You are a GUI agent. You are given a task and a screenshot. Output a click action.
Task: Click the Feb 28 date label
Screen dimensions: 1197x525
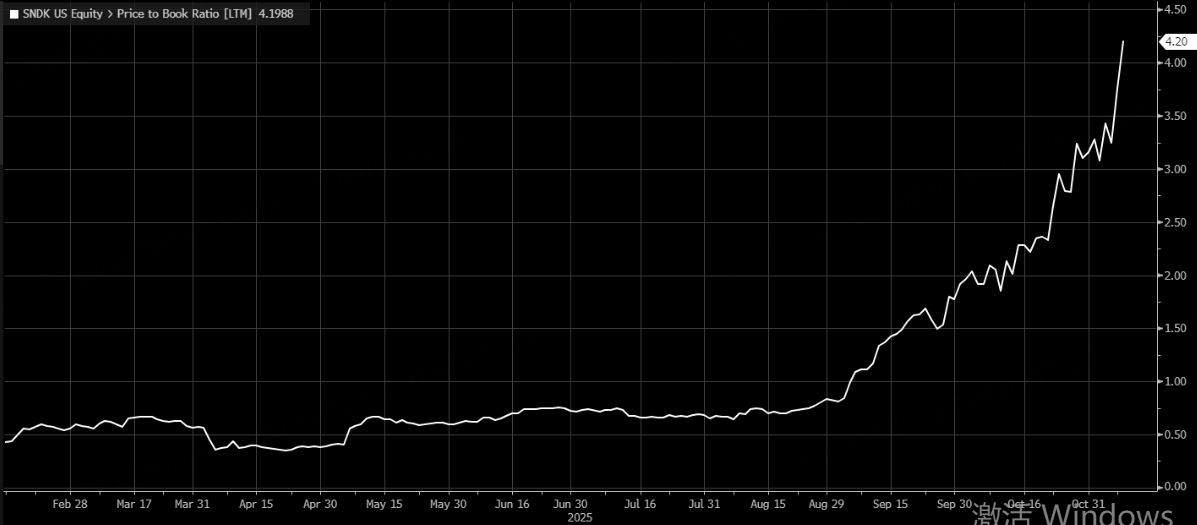pyautogui.click(x=69, y=504)
